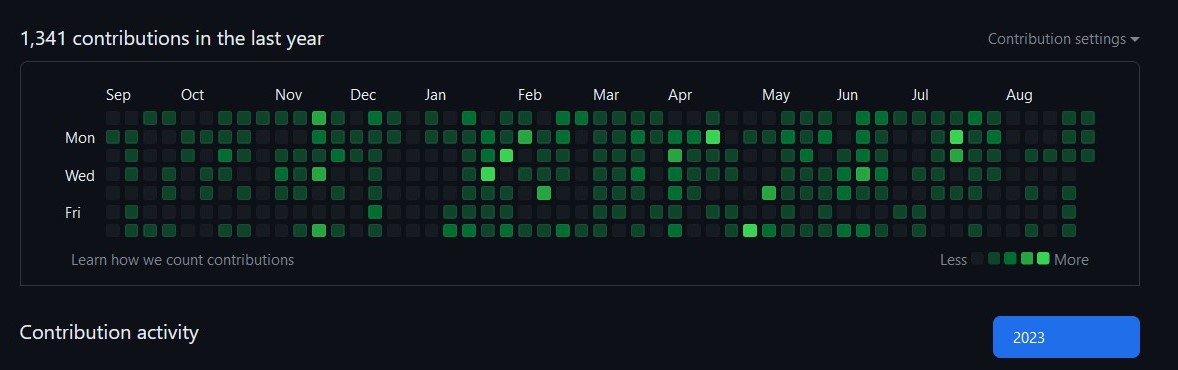This screenshot has width=1178, height=370.
Task: Click the "Oct" month label
Action: [x=192, y=95]
